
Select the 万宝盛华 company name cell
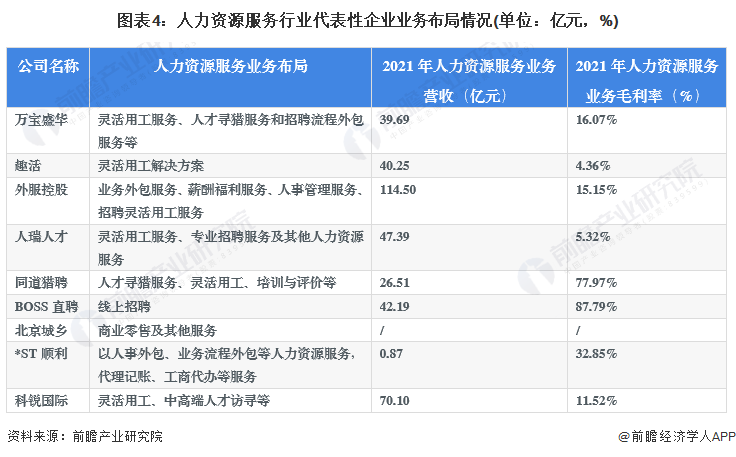click(x=42, y=119)
